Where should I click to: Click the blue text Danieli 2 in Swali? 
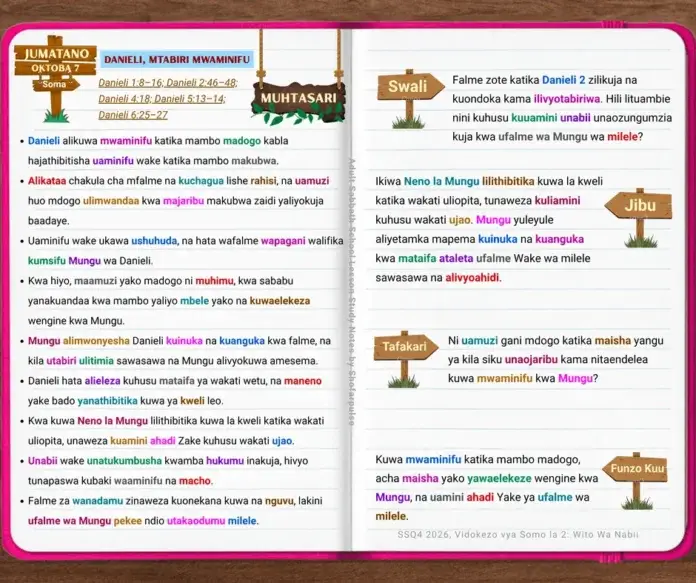[x=563, y=80]
